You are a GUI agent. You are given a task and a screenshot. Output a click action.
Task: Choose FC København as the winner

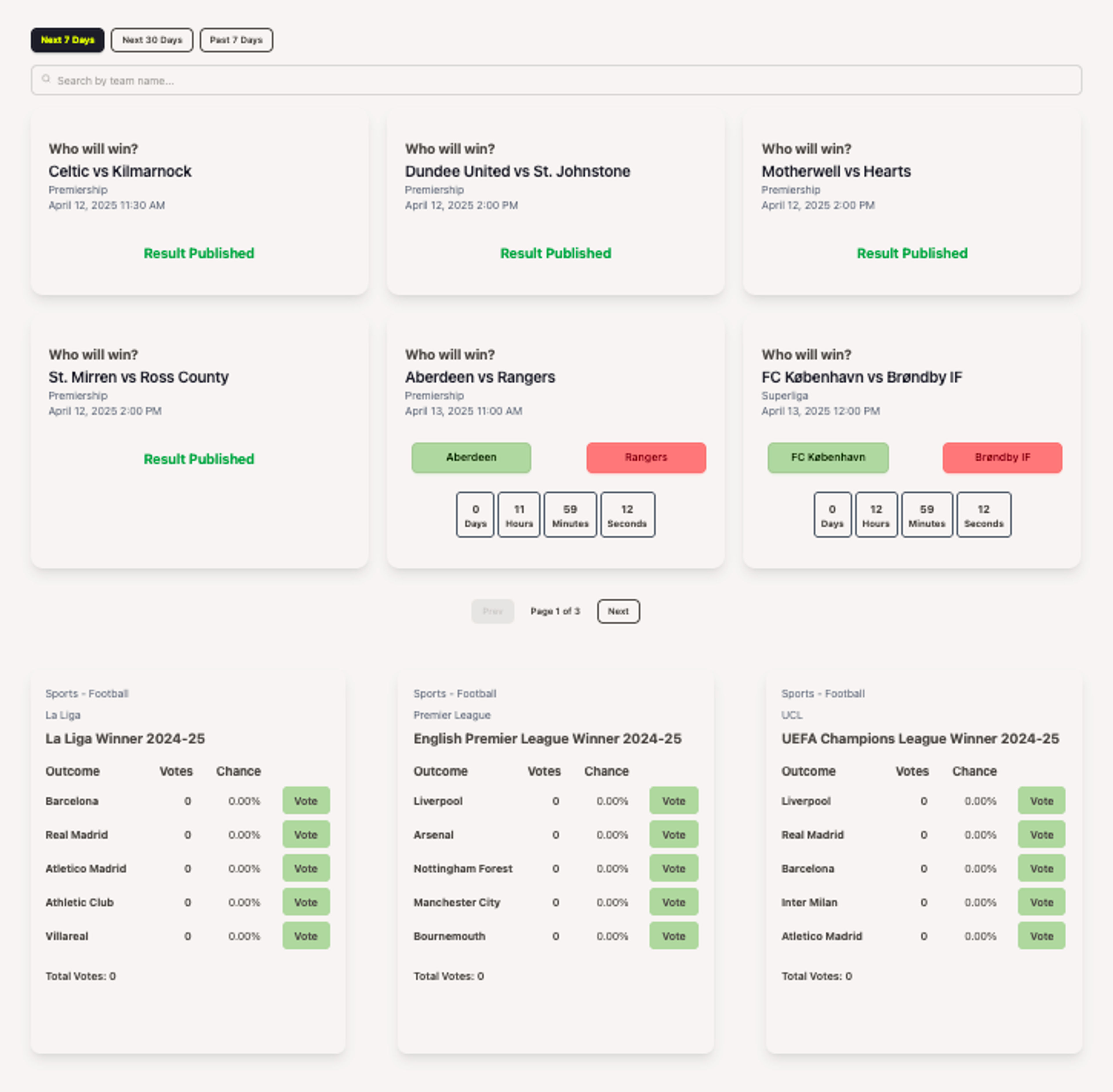(x=828, y=458)
